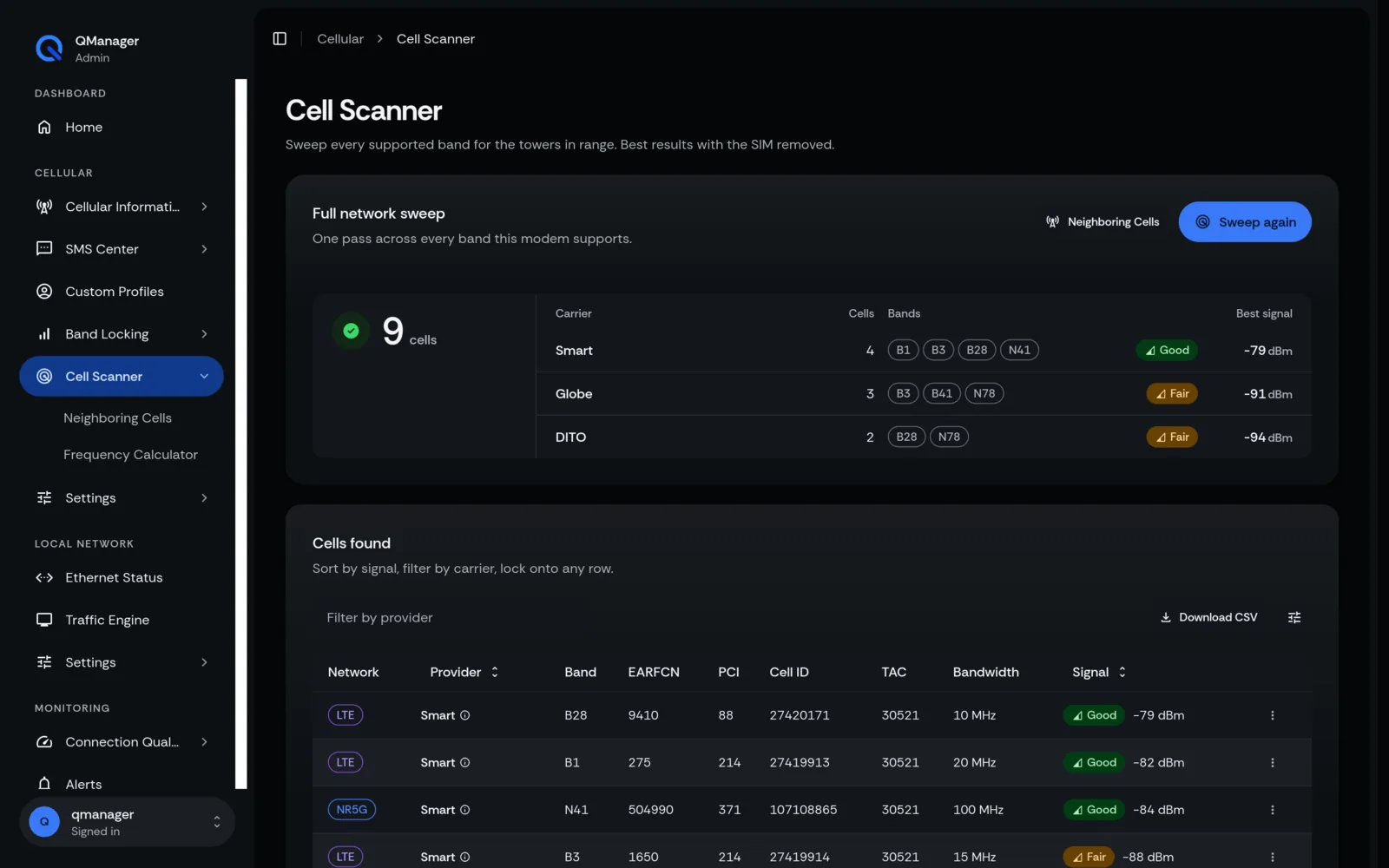Click Sweep again button
Screen dimensions: 1389x868
pos(1245,222)
